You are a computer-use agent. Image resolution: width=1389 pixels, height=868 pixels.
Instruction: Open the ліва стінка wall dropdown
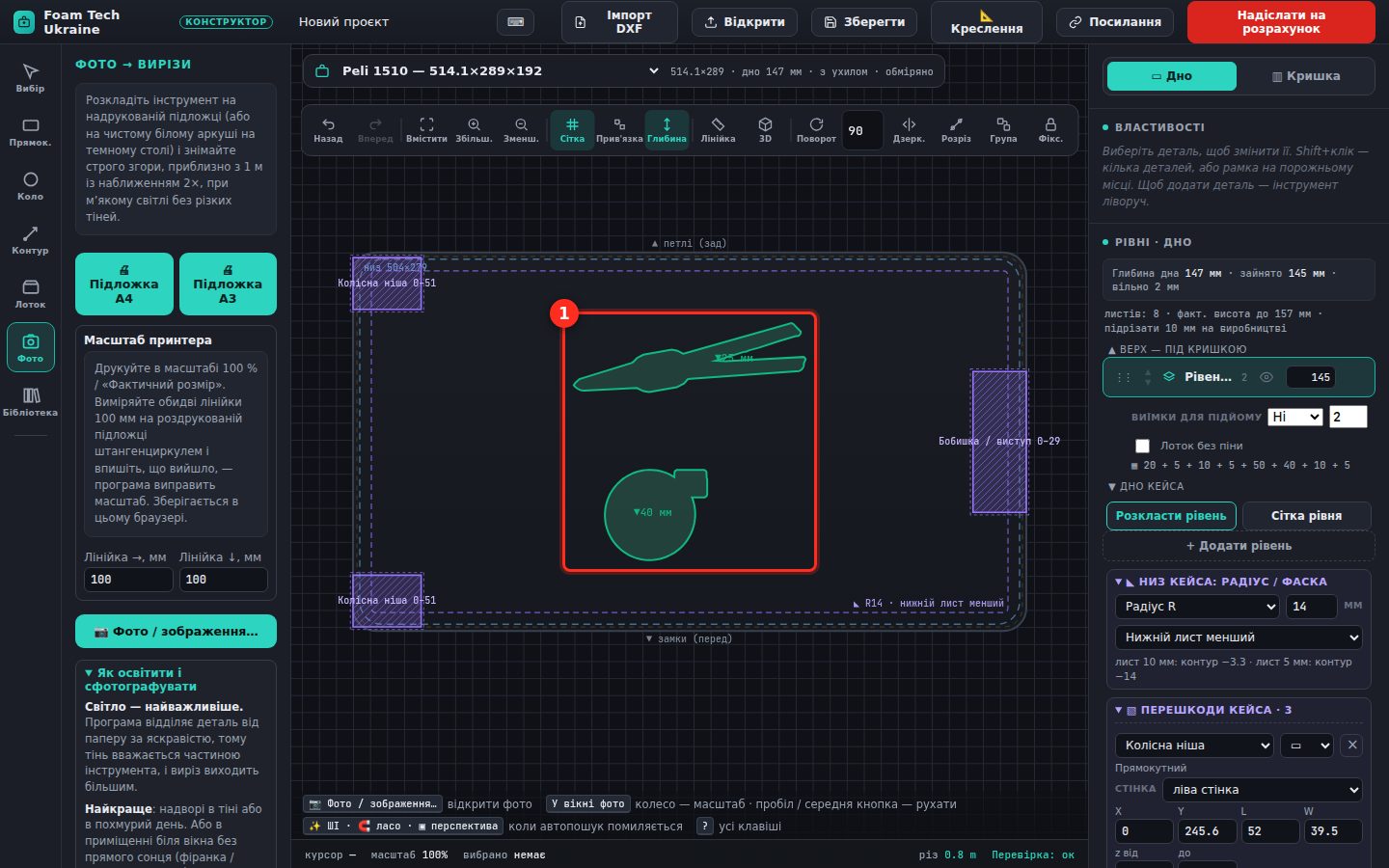1263,790
